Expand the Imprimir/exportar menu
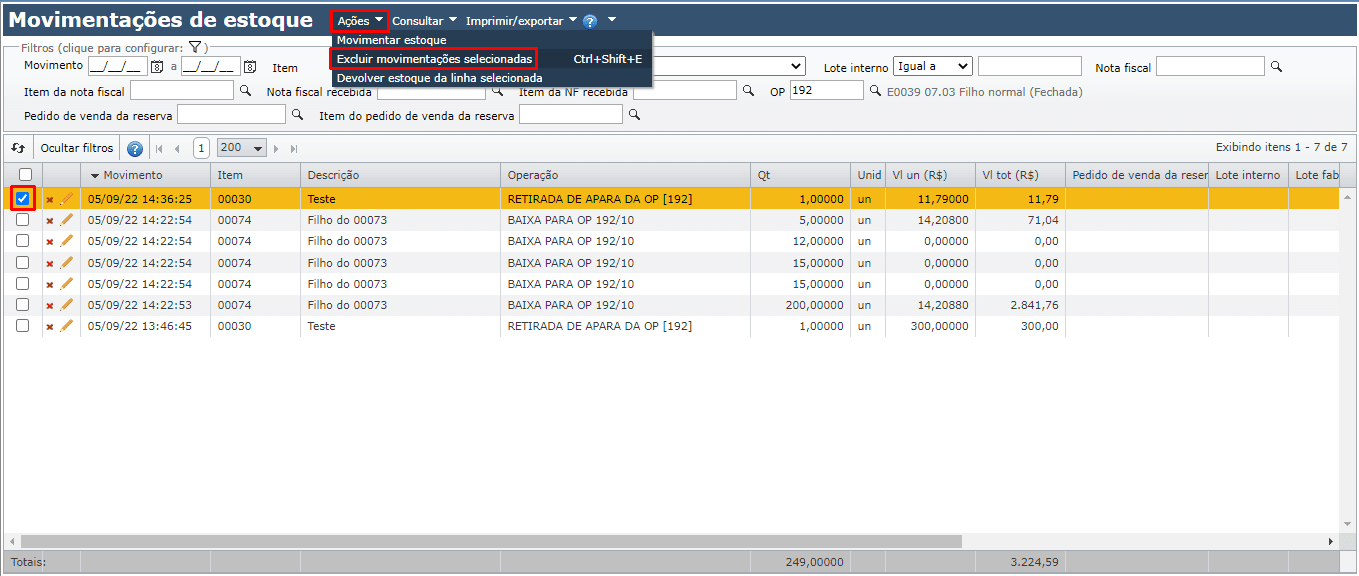This screenshot has height=576, width=1359. (521, 20)
